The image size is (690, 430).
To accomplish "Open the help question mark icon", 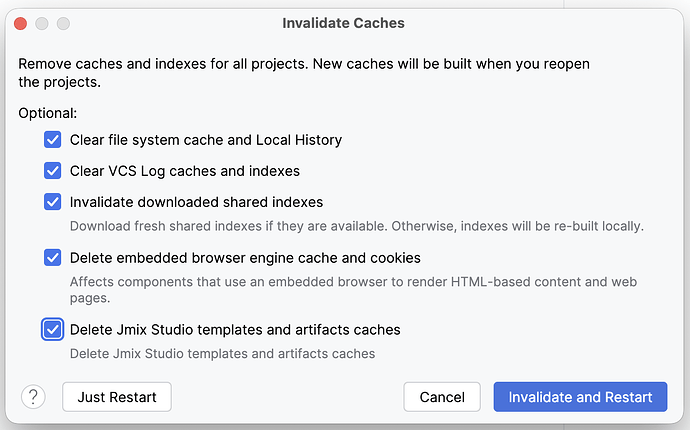I will (x=33, y=397).
